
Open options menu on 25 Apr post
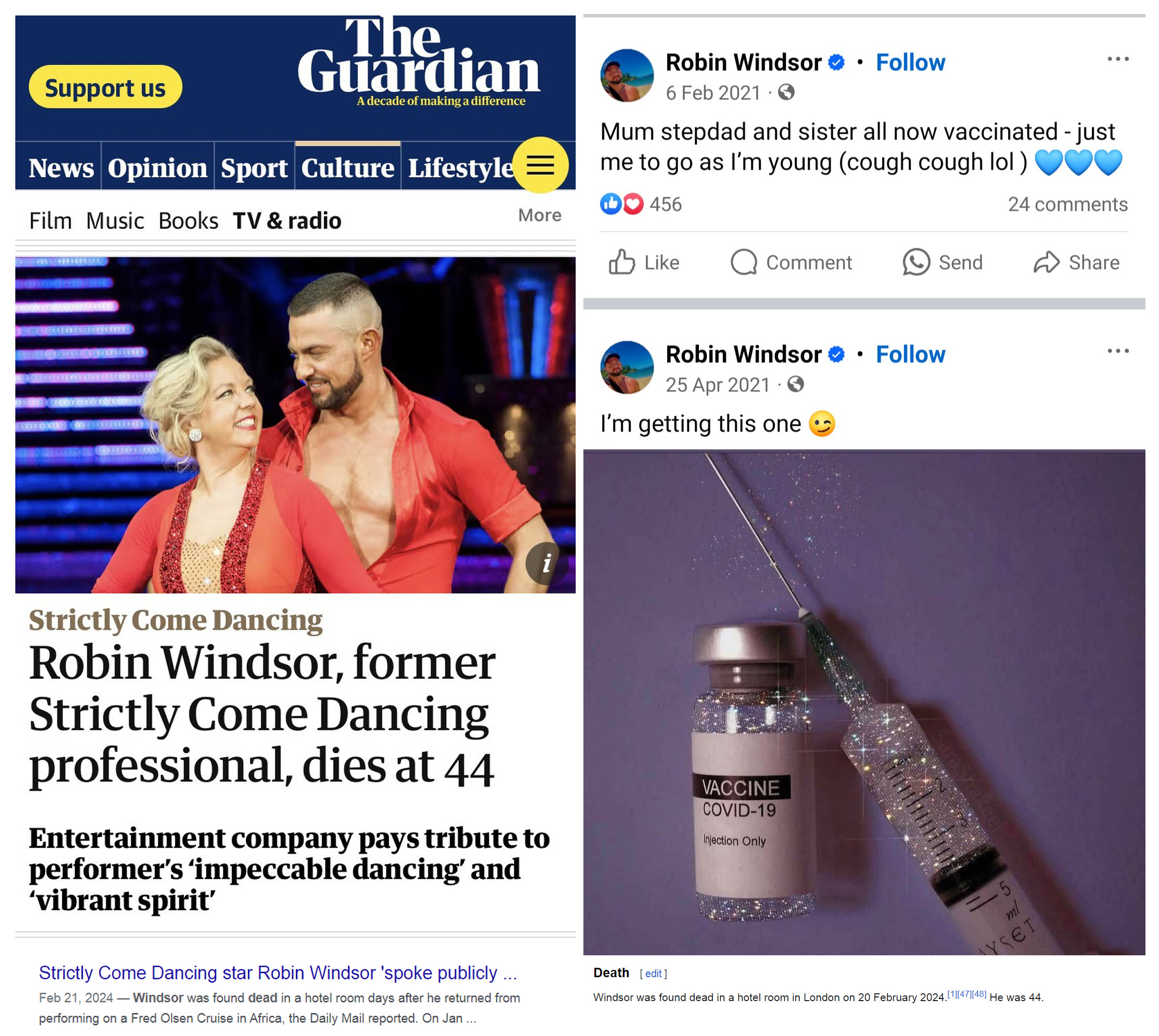tap(1117, 351)
